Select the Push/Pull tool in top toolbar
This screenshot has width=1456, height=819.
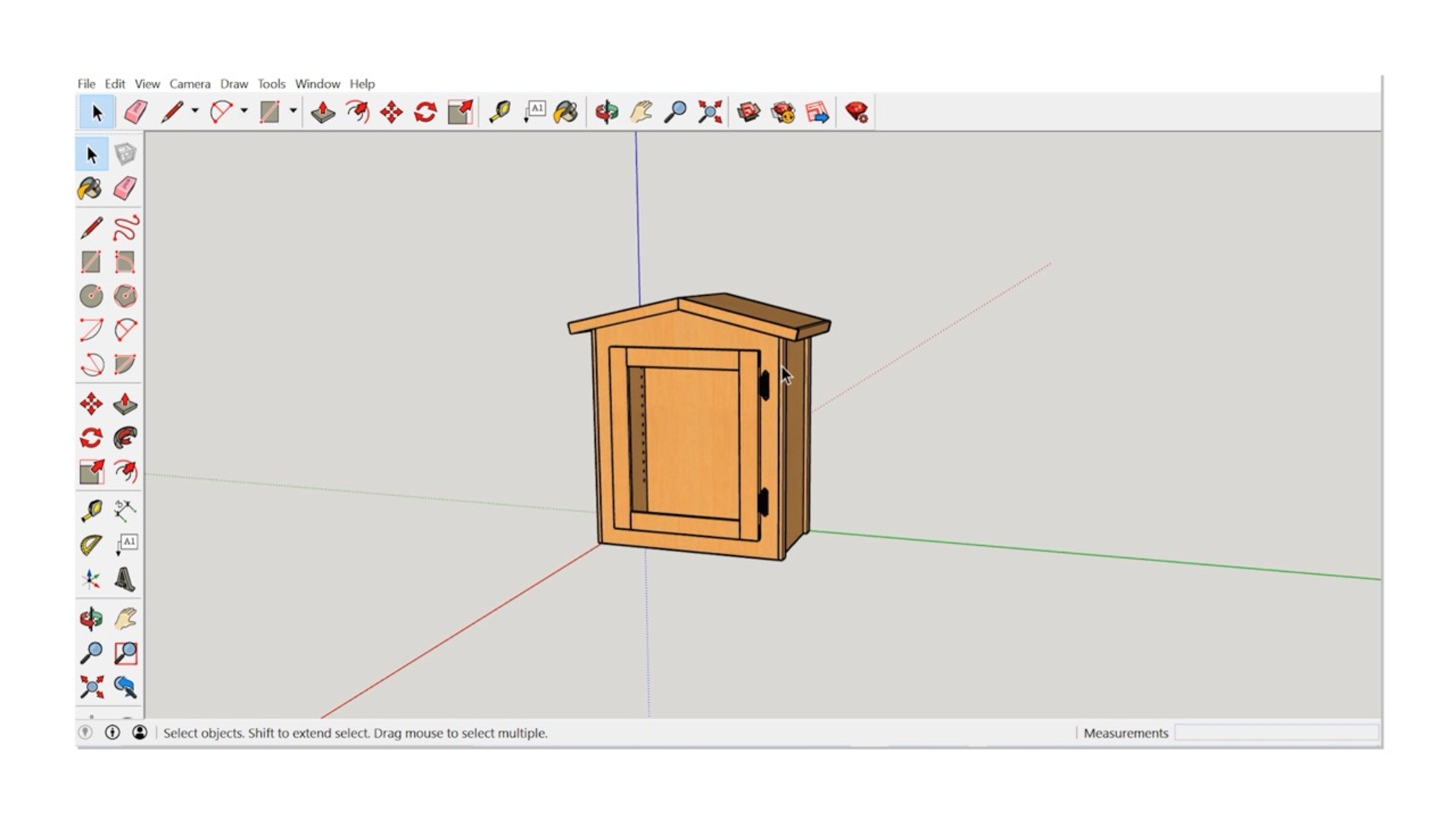click(x=323, y=112)
